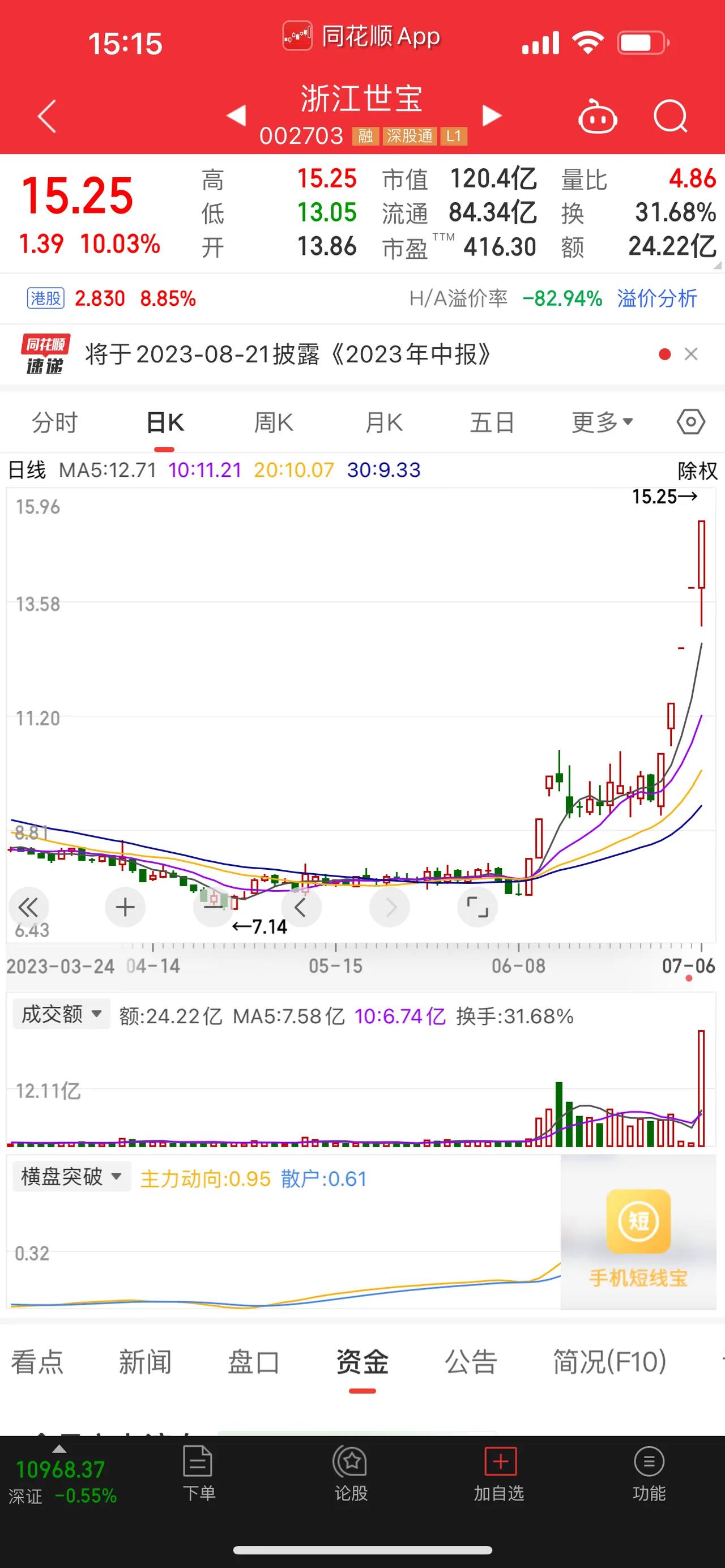Select the 月K tab
Screen dimensions: 725x1568
point(384,422)
